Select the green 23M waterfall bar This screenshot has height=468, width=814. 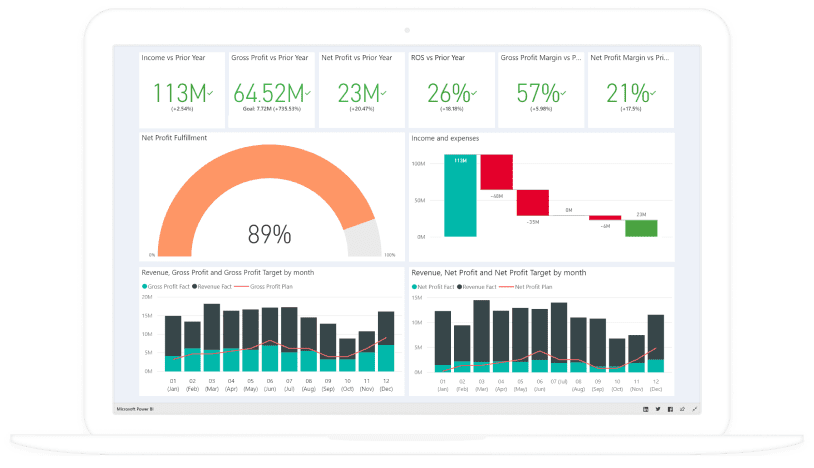click(641, 228)
